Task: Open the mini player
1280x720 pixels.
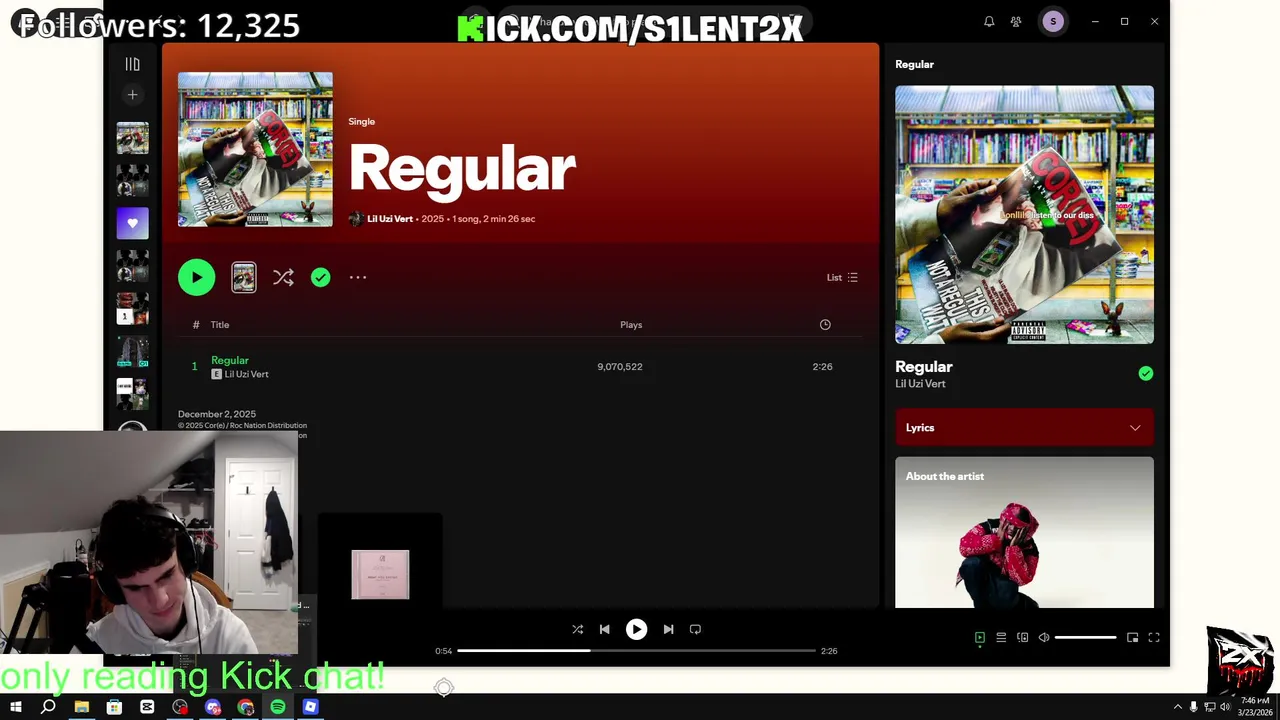Action: pos(1133,637)
